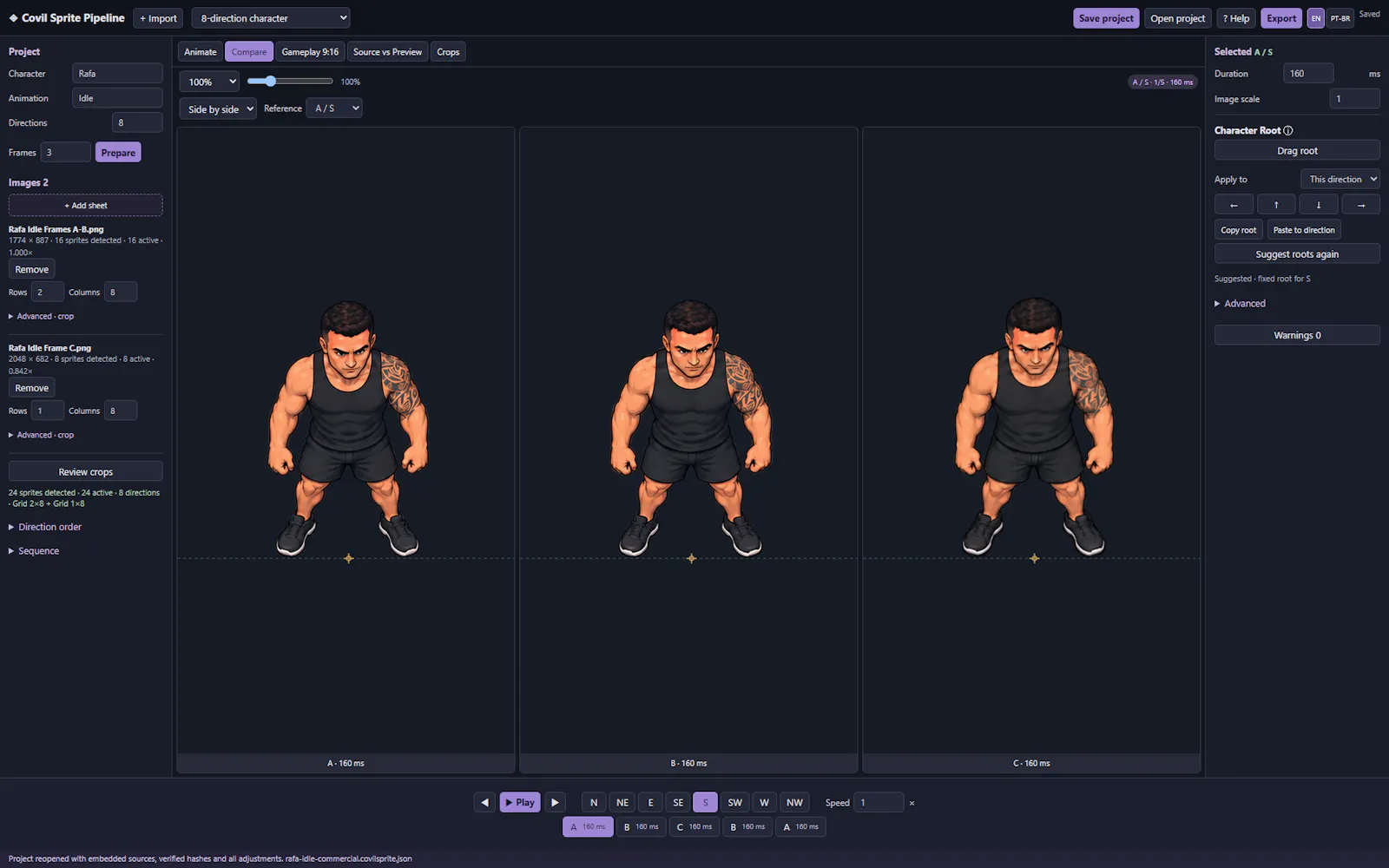This screenshot has width=1389, height=868.
Task: Click Suggest roots again
Action: pos(1297,254)
